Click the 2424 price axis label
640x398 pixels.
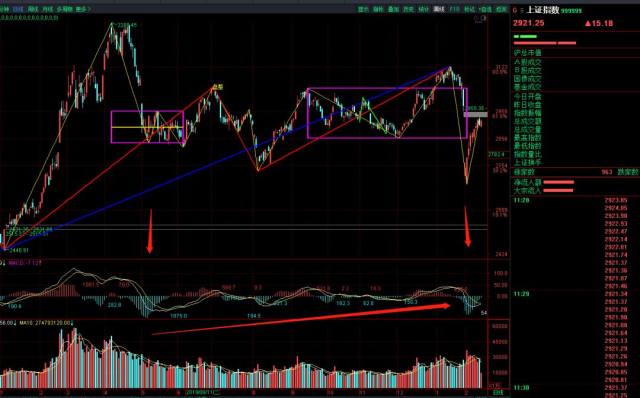click(x=502, y=254)
